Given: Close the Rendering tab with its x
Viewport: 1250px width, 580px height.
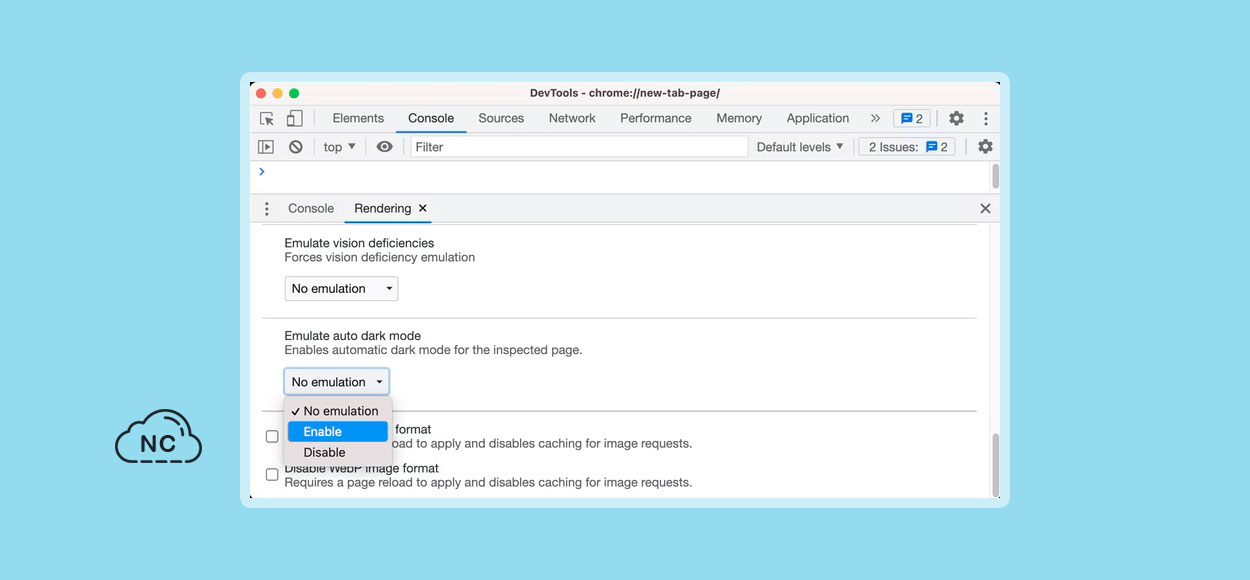Looking at the screenshot, I should [x=423, y=209].
